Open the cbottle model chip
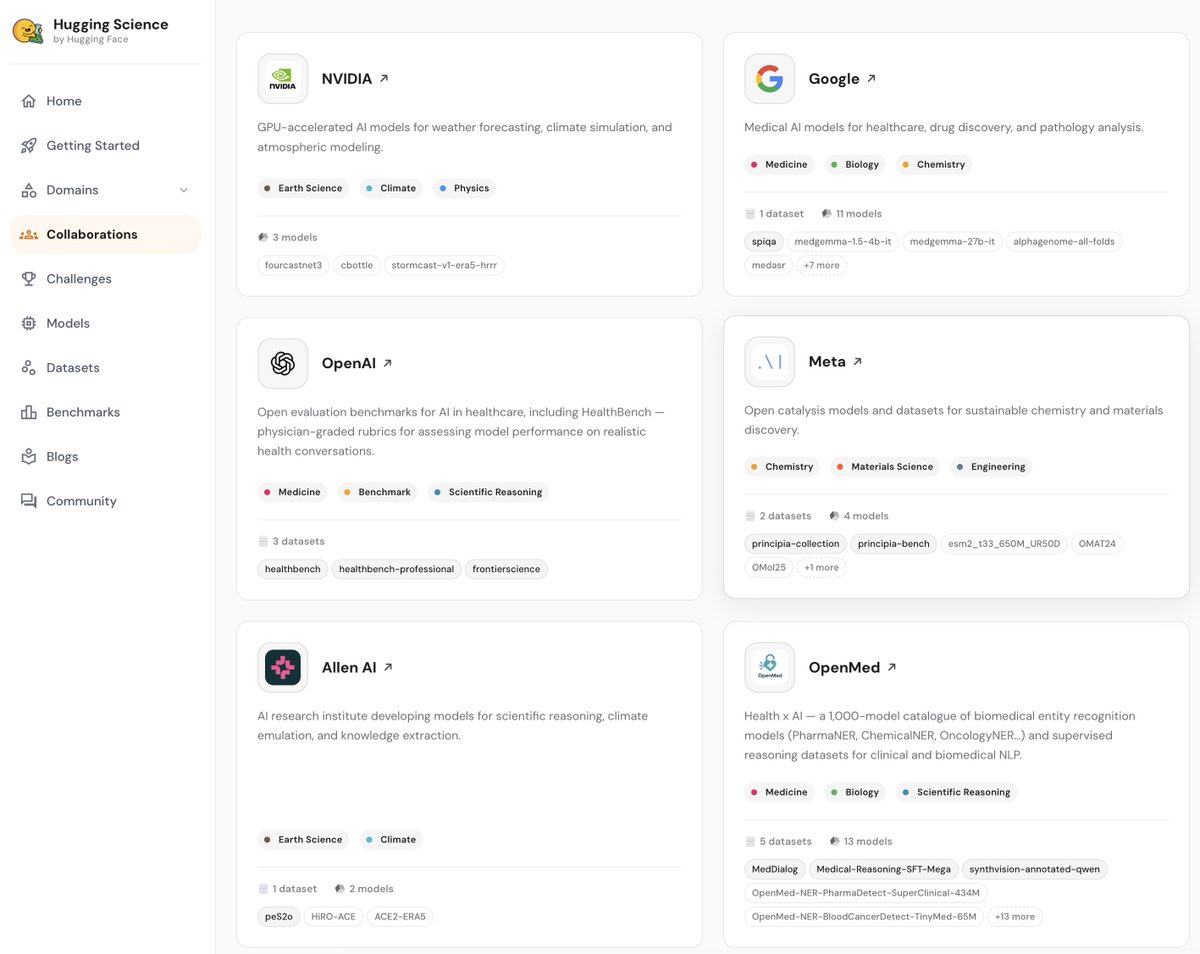Image resolution: width=1200 pixels, height=954 pixels. [x=356, y=265]
